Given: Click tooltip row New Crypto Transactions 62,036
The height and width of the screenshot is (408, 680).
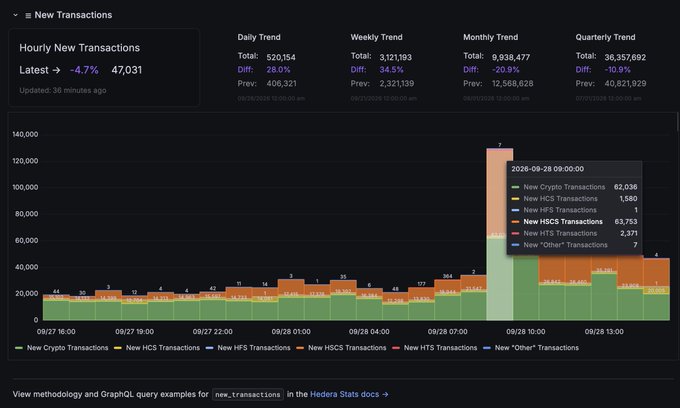Looking at the screenshot, I should (574, 187).
